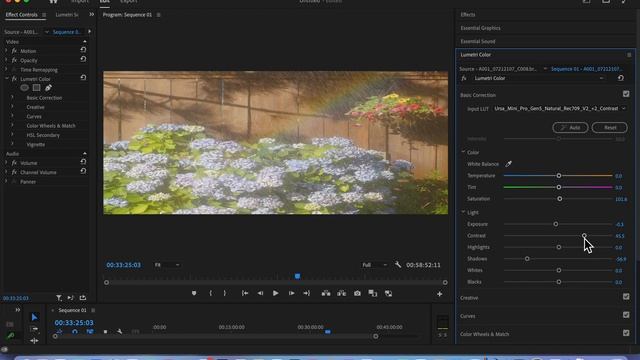
Task: Play the program monitor sequence
Action: [x=276, y=293]
